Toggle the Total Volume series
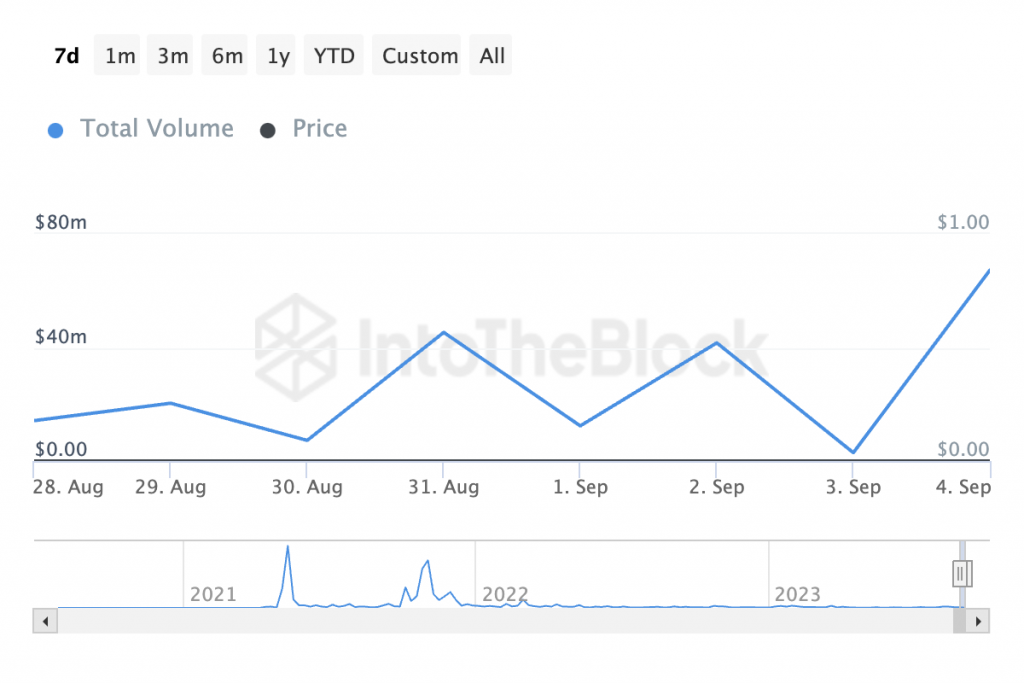The height and width of the screenshot is (683, 1024). click(157, 129)
